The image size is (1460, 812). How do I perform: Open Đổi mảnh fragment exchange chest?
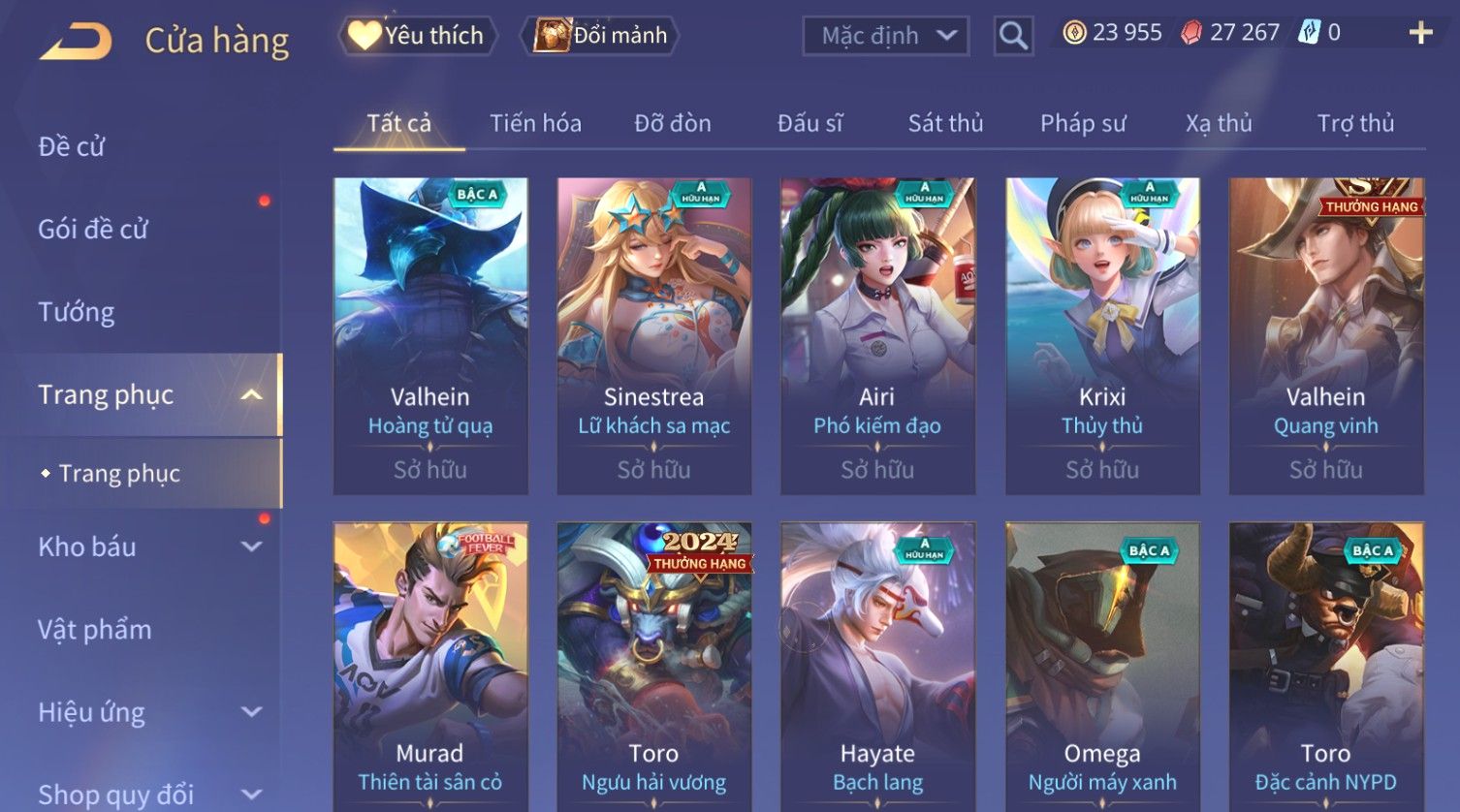tap(600, 36)
